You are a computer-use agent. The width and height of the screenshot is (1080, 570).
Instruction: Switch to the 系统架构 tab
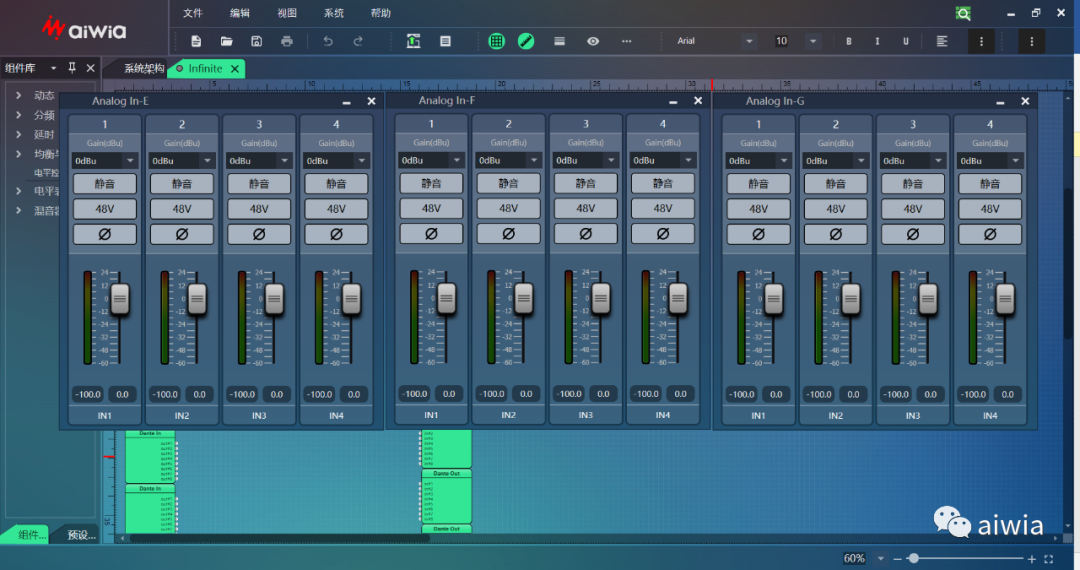[x=143, y=68]
